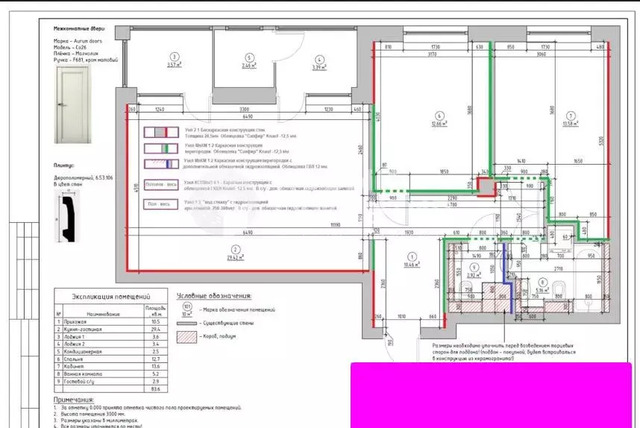This screenshot has height=428, width=640.
Task: Click the black plinth profile image
Action: 67,218
